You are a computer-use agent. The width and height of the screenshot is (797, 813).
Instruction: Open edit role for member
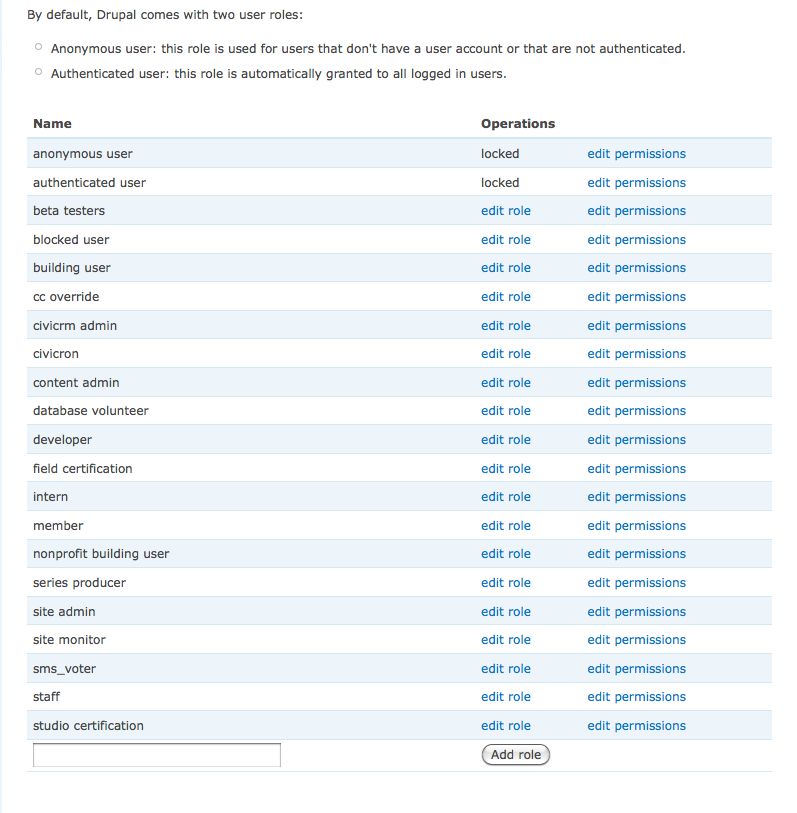pyautogui.click(x=505, y=526)
